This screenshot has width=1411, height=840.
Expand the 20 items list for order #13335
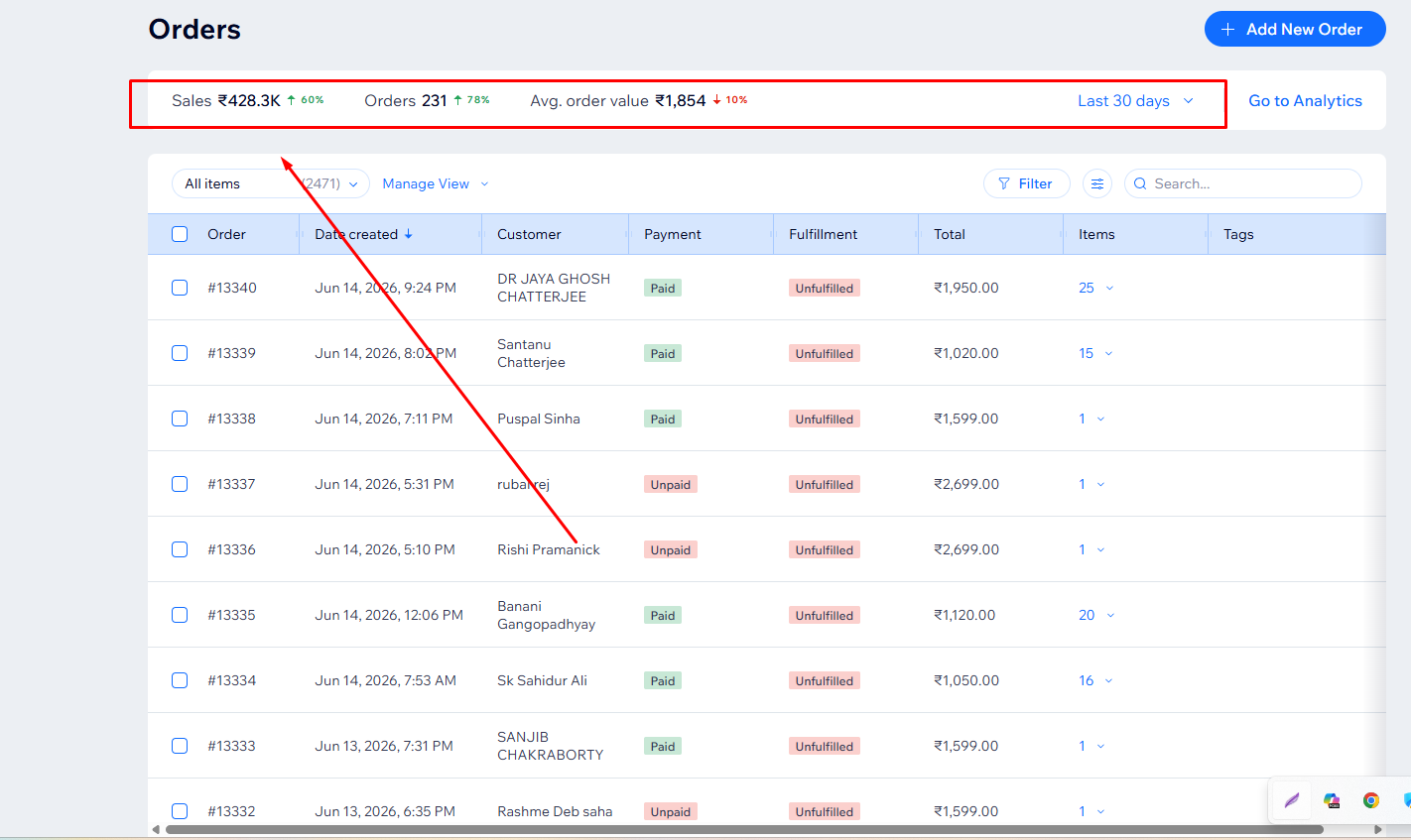[x=1096, y=615]
